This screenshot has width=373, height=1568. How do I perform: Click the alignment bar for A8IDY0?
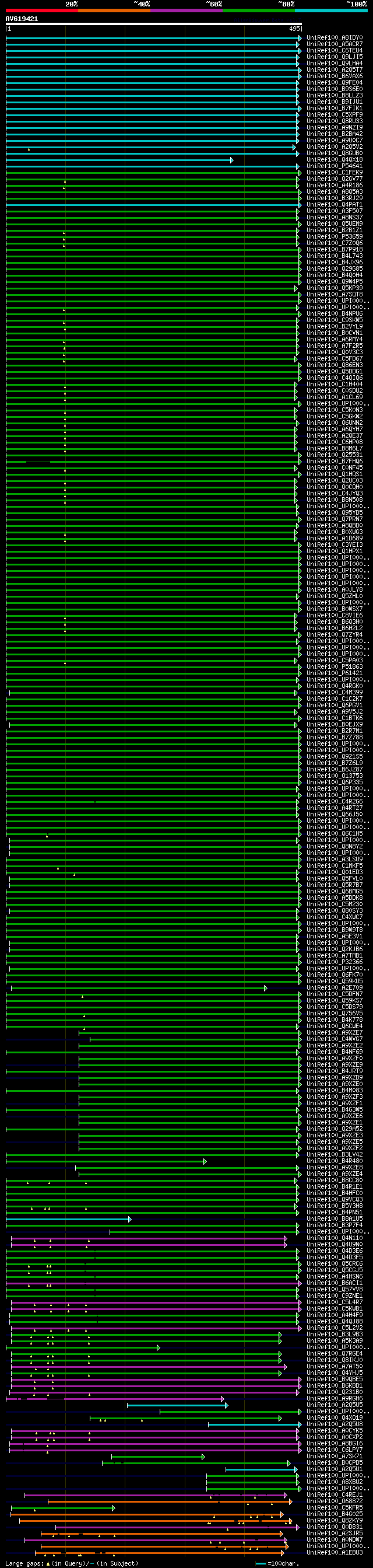[154, 38]
